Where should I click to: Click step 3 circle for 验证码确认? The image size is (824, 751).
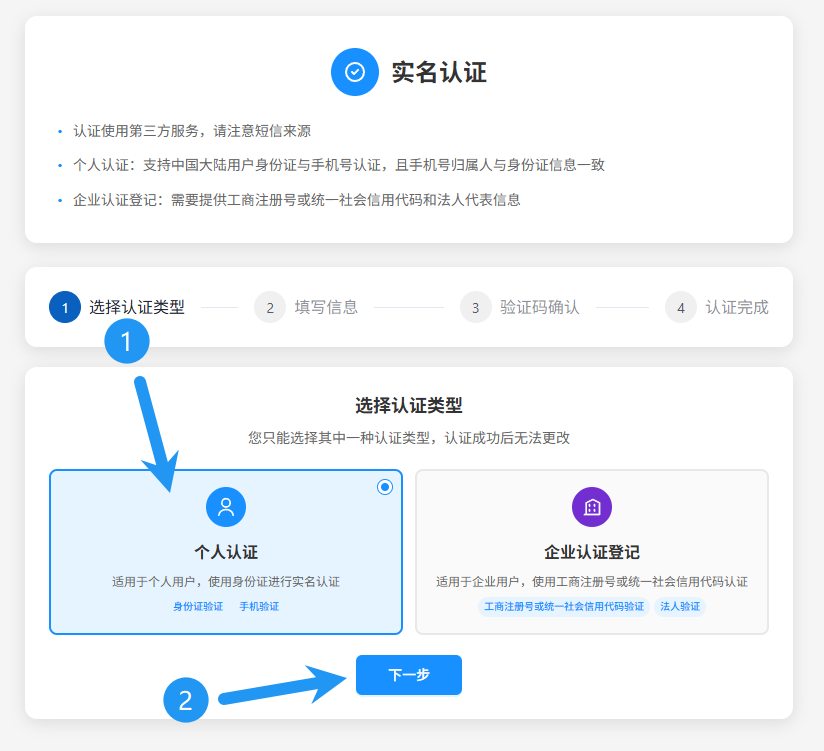click(x=476, y=307)
